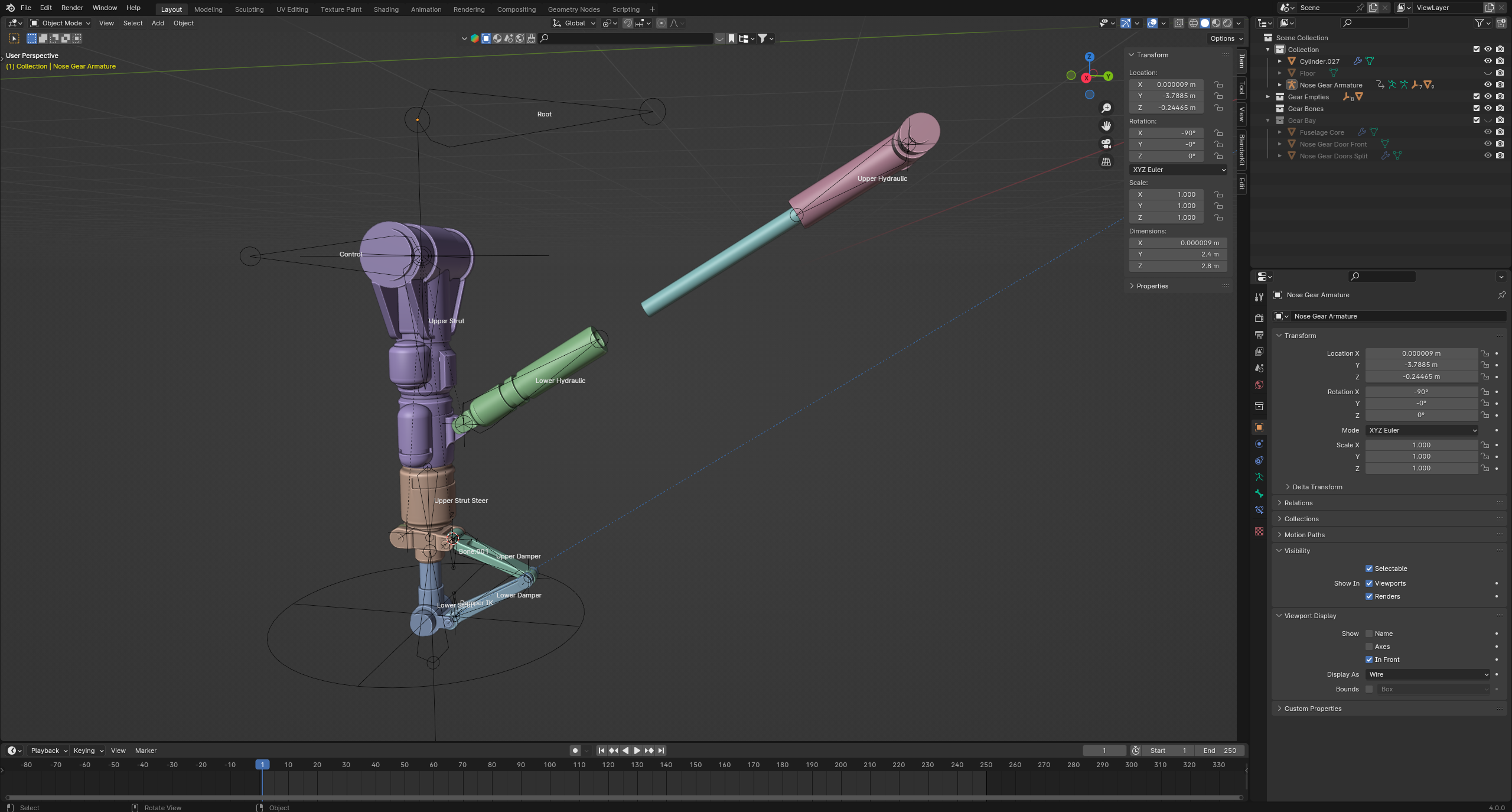Expand Gear Empties collection in Outliner

(1267, 96)
